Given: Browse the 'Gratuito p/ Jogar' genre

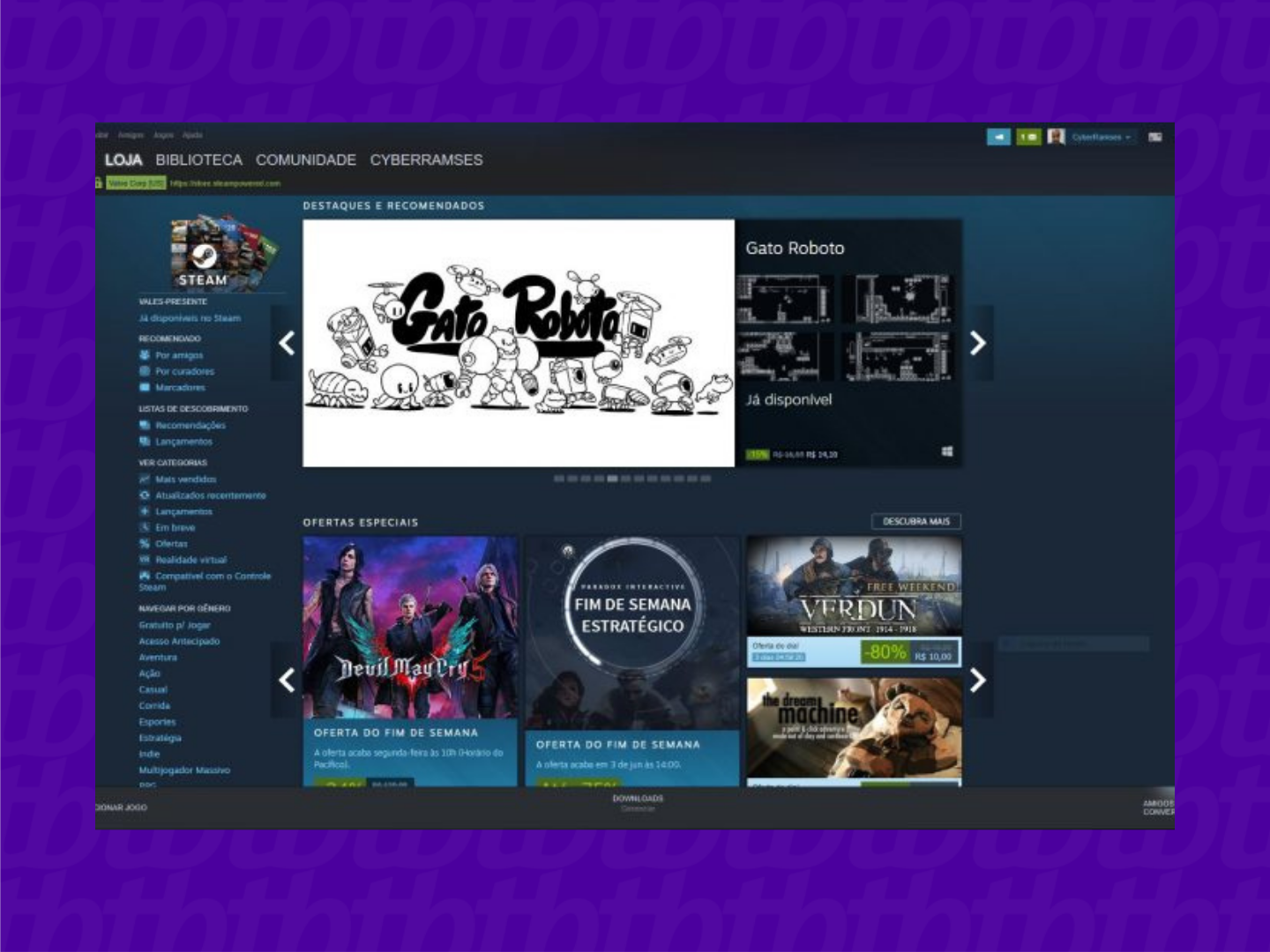Looking at the screenshot, I should pyautogui.click(x=175, y=625).
